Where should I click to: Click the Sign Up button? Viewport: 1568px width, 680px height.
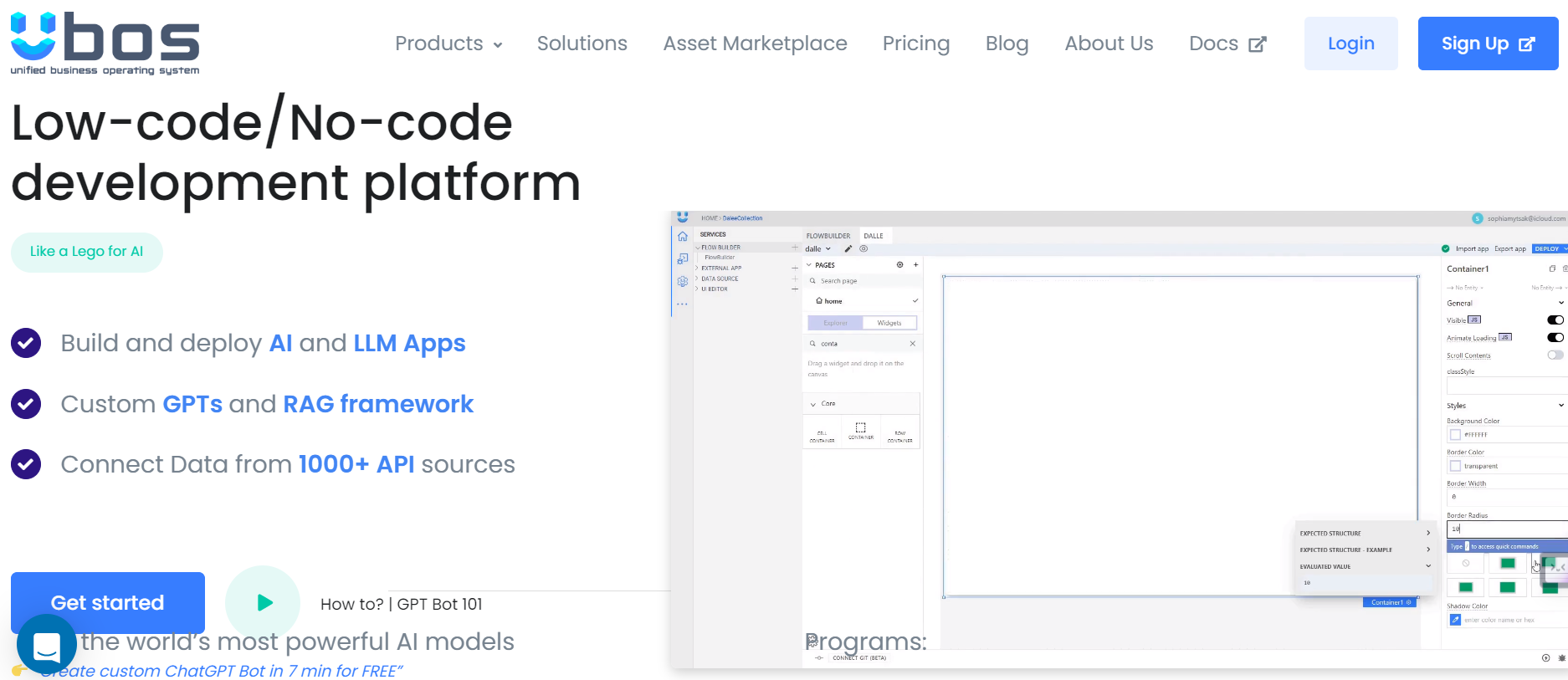(x=1488, y=43)
